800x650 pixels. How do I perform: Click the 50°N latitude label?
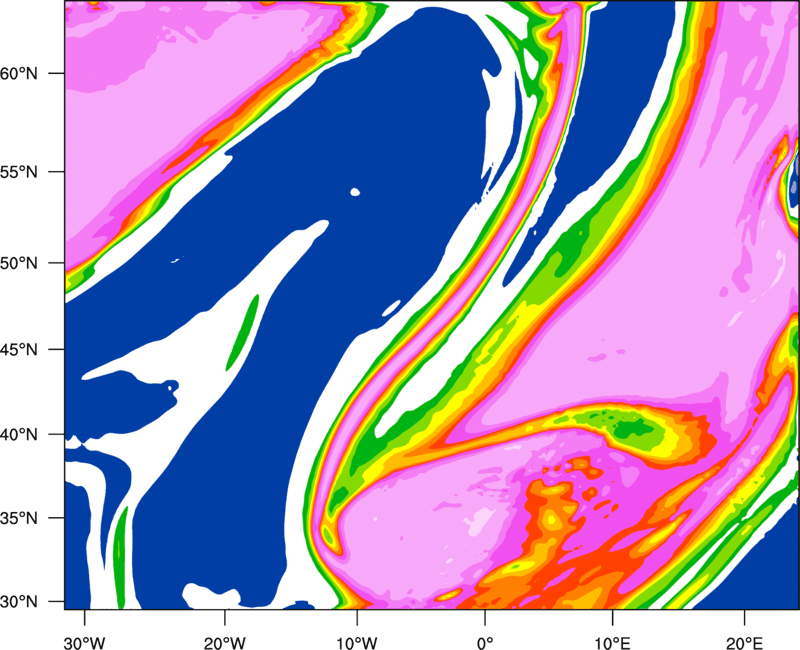coord(19,264)
